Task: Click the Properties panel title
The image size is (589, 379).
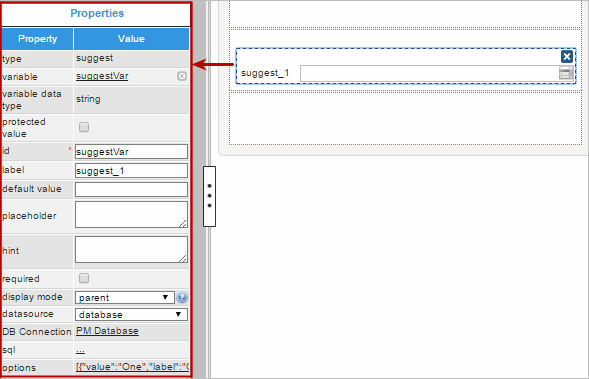Action: coord(97,13)
